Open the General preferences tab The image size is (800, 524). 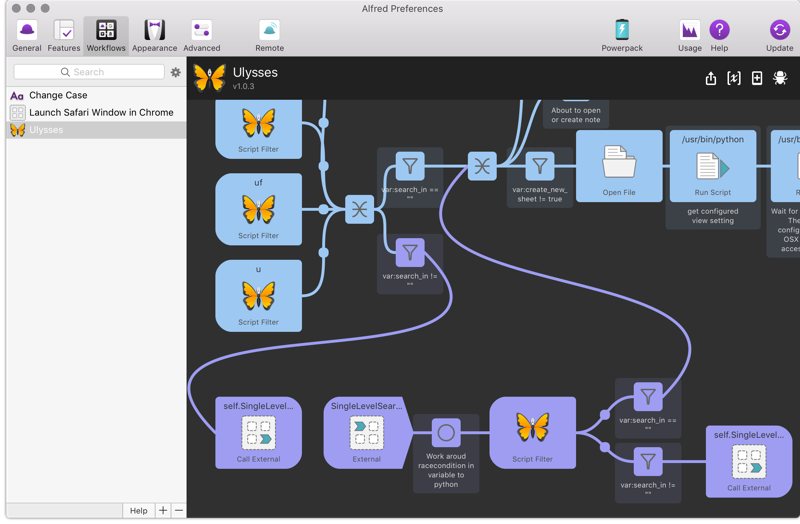pyautogui.click(x=27, y=36)
